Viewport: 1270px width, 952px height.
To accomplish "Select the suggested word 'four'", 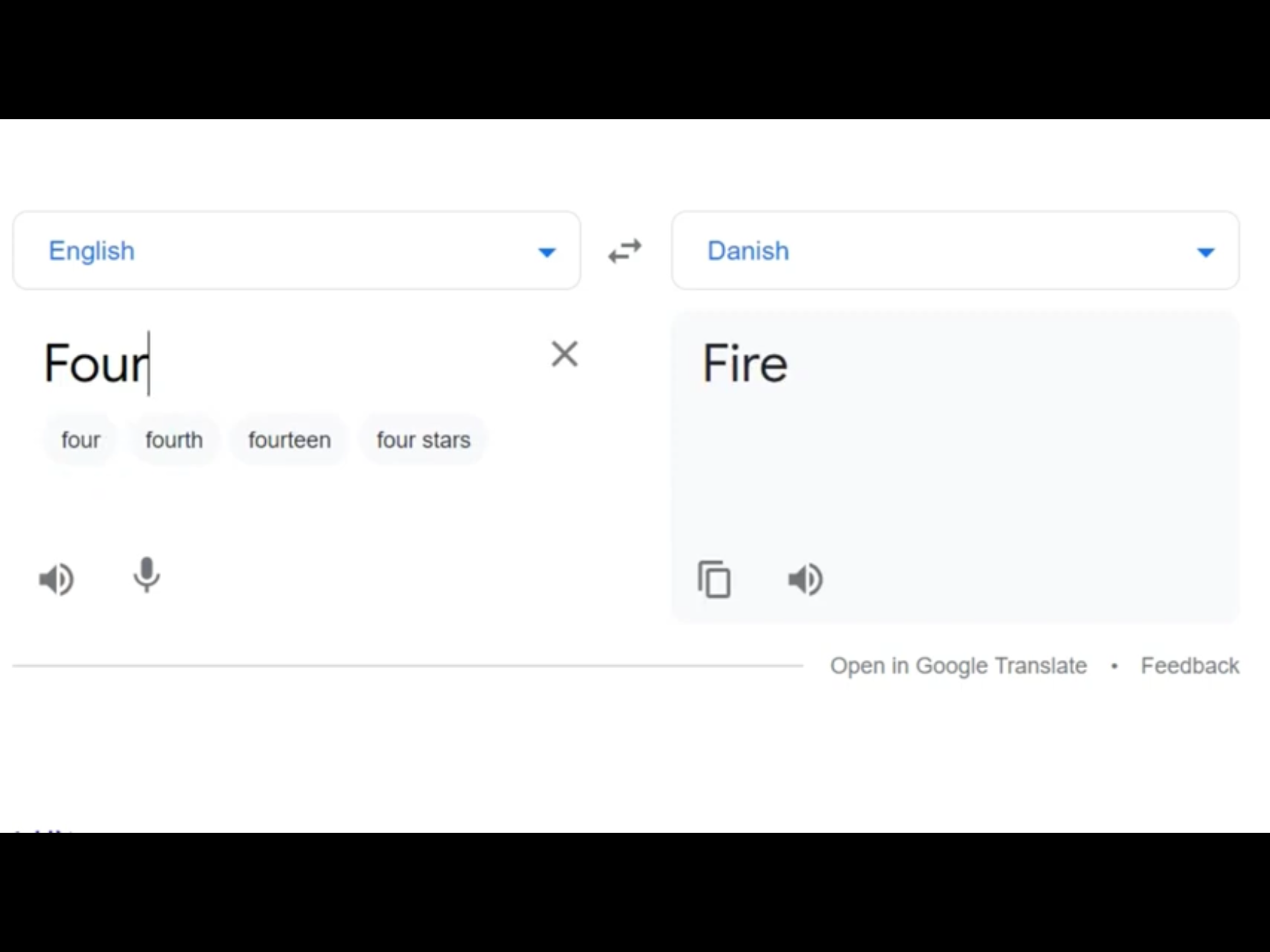I will click(80, 440).
